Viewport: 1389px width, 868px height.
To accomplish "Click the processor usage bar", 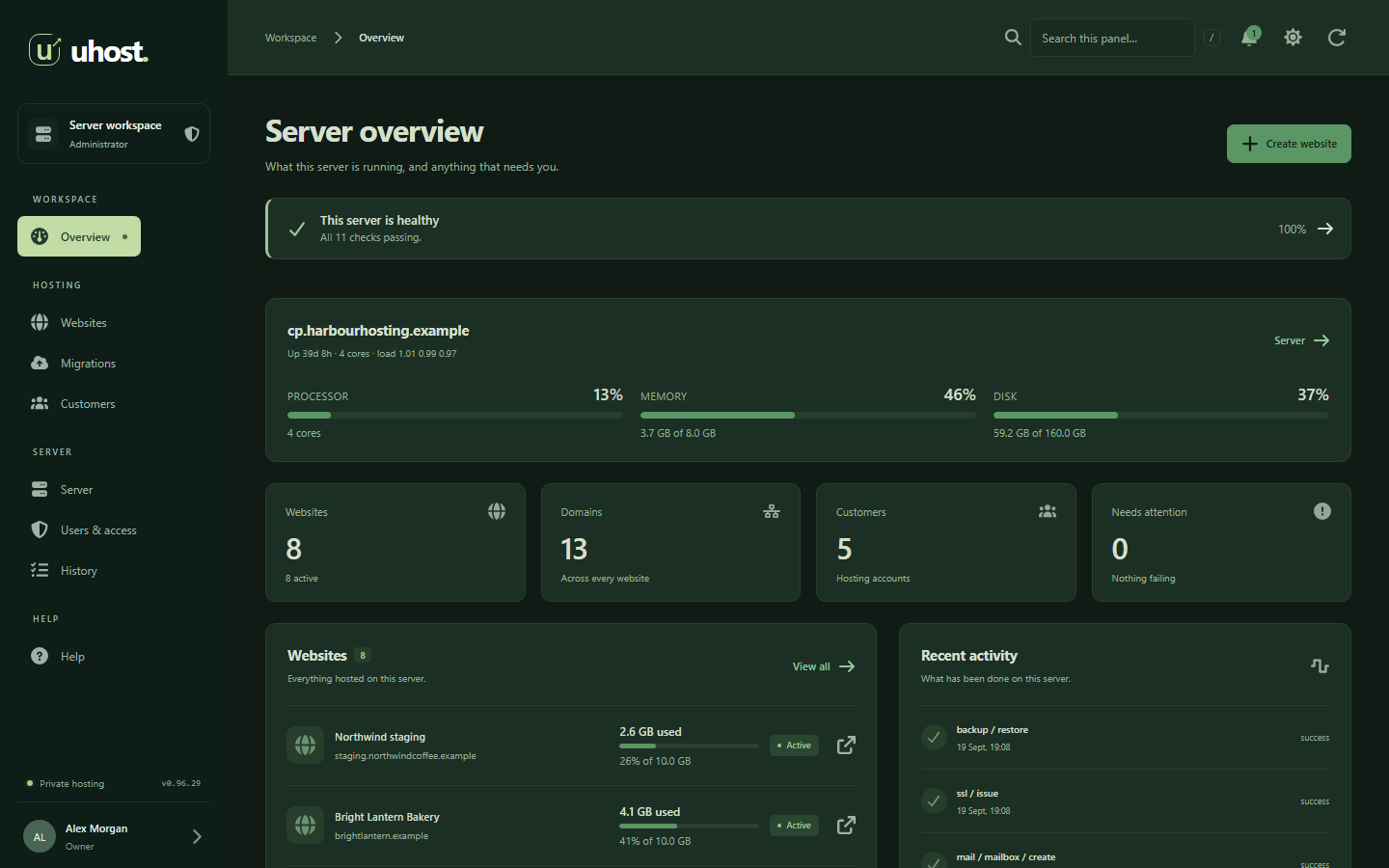I will [x=455, y=416].
